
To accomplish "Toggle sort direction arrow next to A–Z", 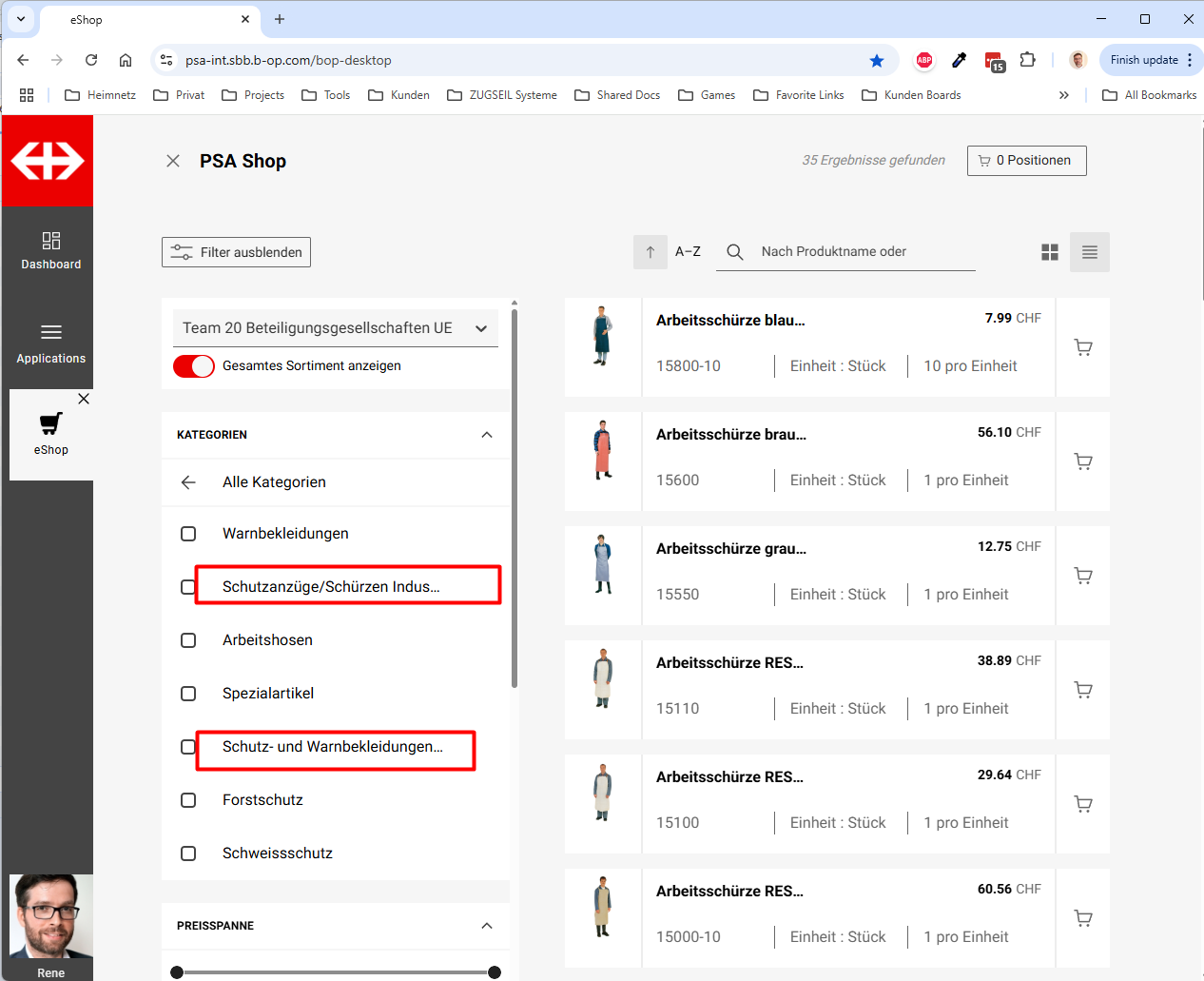I will point(651,252).
